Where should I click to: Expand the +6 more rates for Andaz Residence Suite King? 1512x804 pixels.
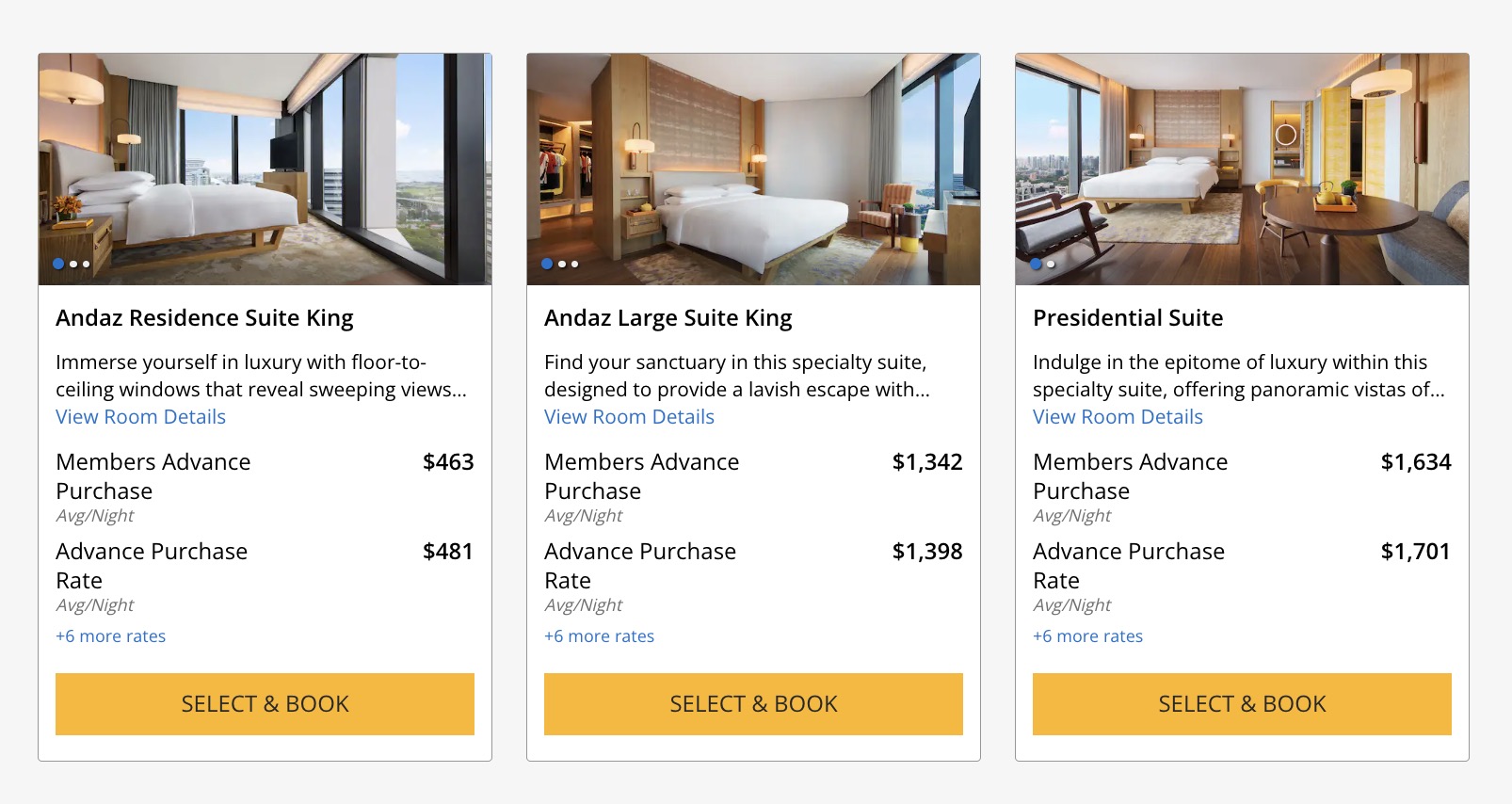[110, 635]
